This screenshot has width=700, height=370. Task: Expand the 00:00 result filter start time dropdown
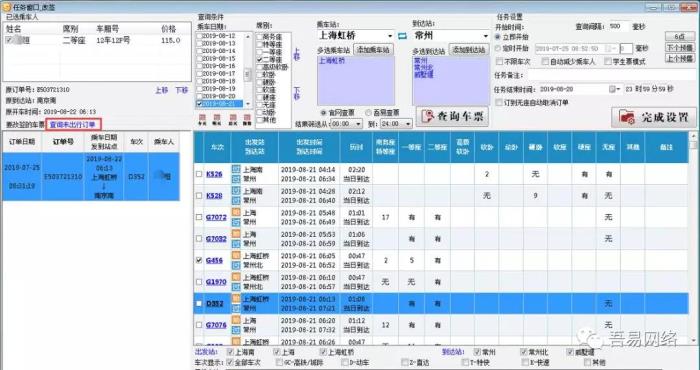click(359, 124)
